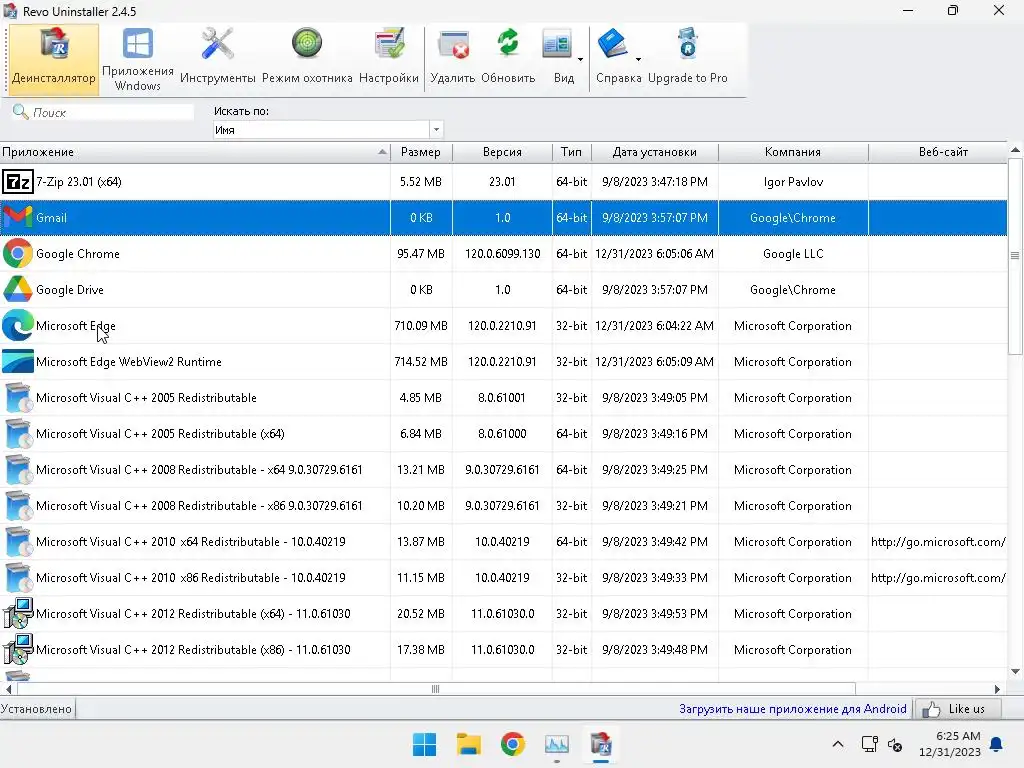Select the Gmail app icon

(x=18, y=217)
